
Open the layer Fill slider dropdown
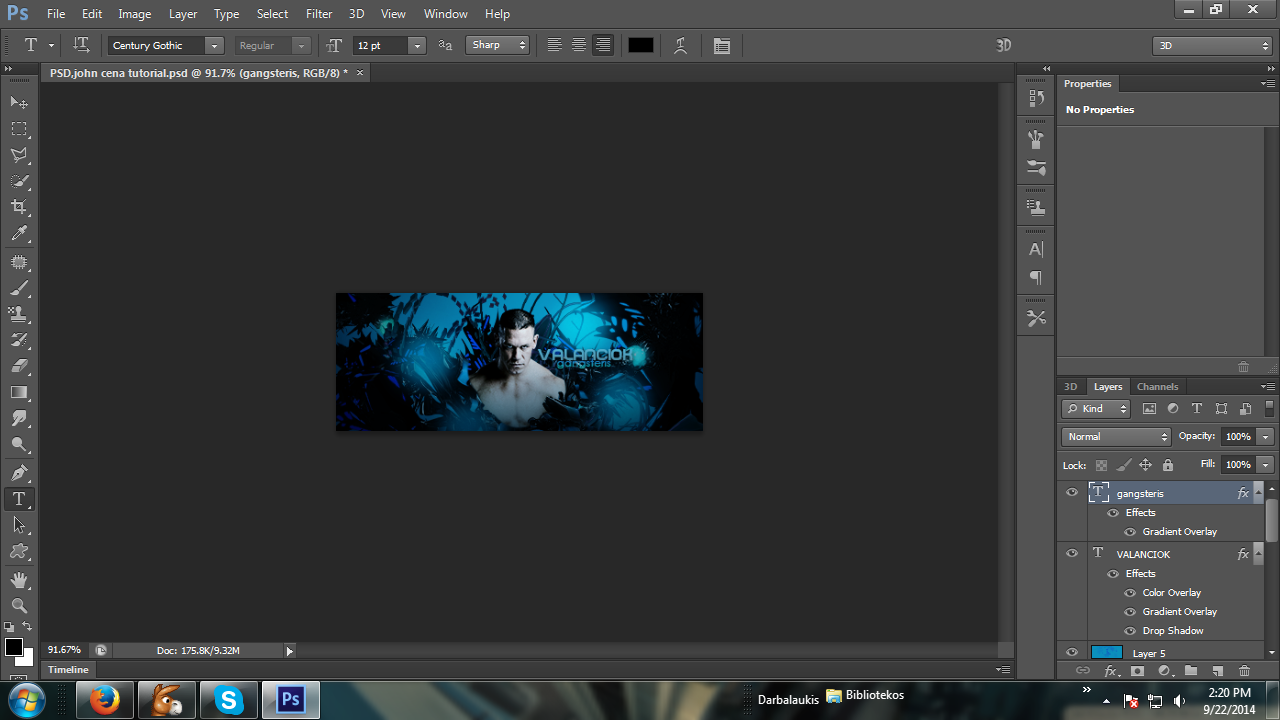[1266, 465]
